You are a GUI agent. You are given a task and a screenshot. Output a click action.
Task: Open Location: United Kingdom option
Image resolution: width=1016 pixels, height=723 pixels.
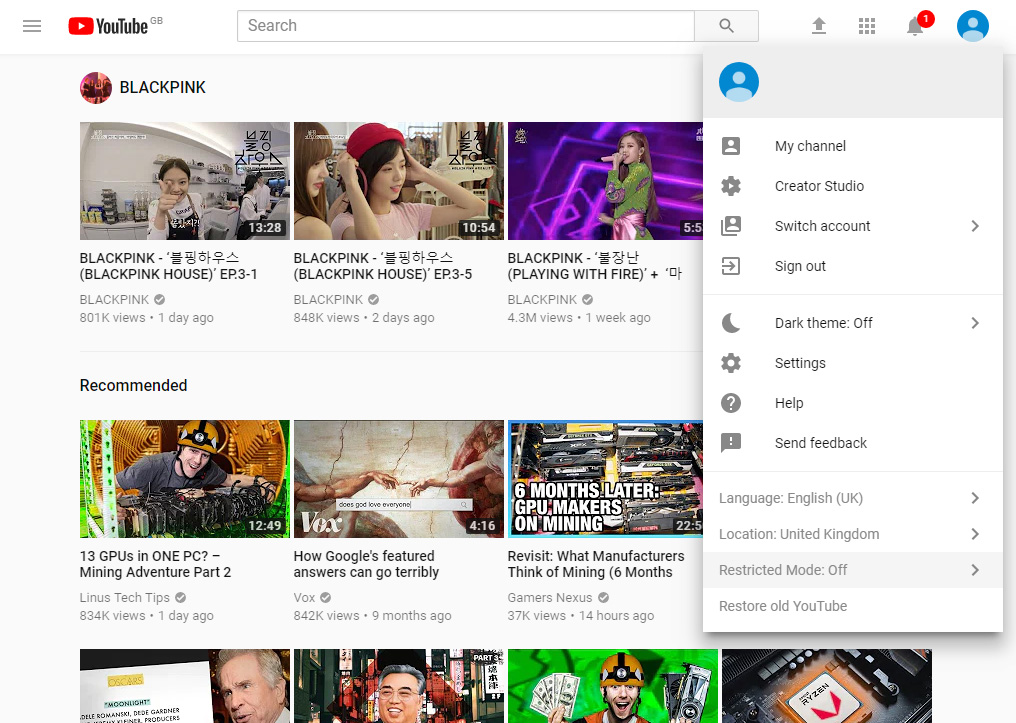(x=853, y=534)
